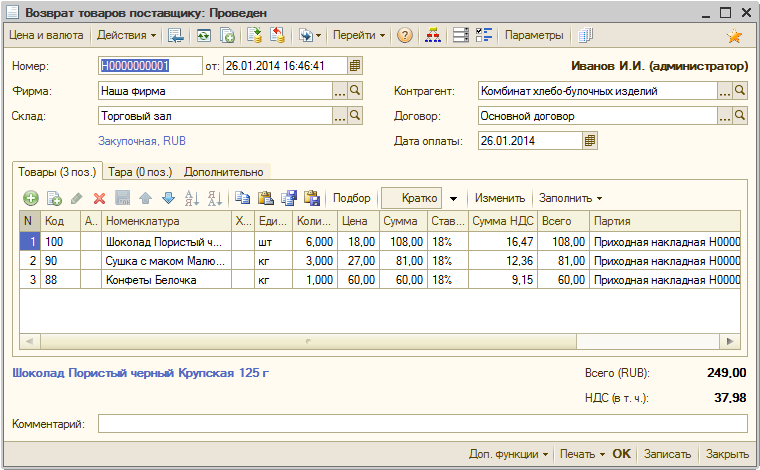
Task: Open the Печать dropdown menu
Action: pos(582,454)
